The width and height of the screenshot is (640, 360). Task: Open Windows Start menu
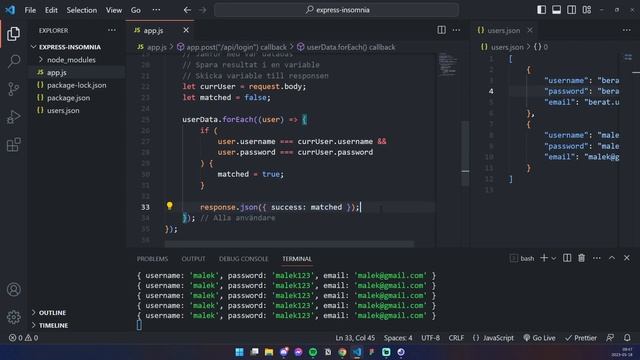pos(240,352)
